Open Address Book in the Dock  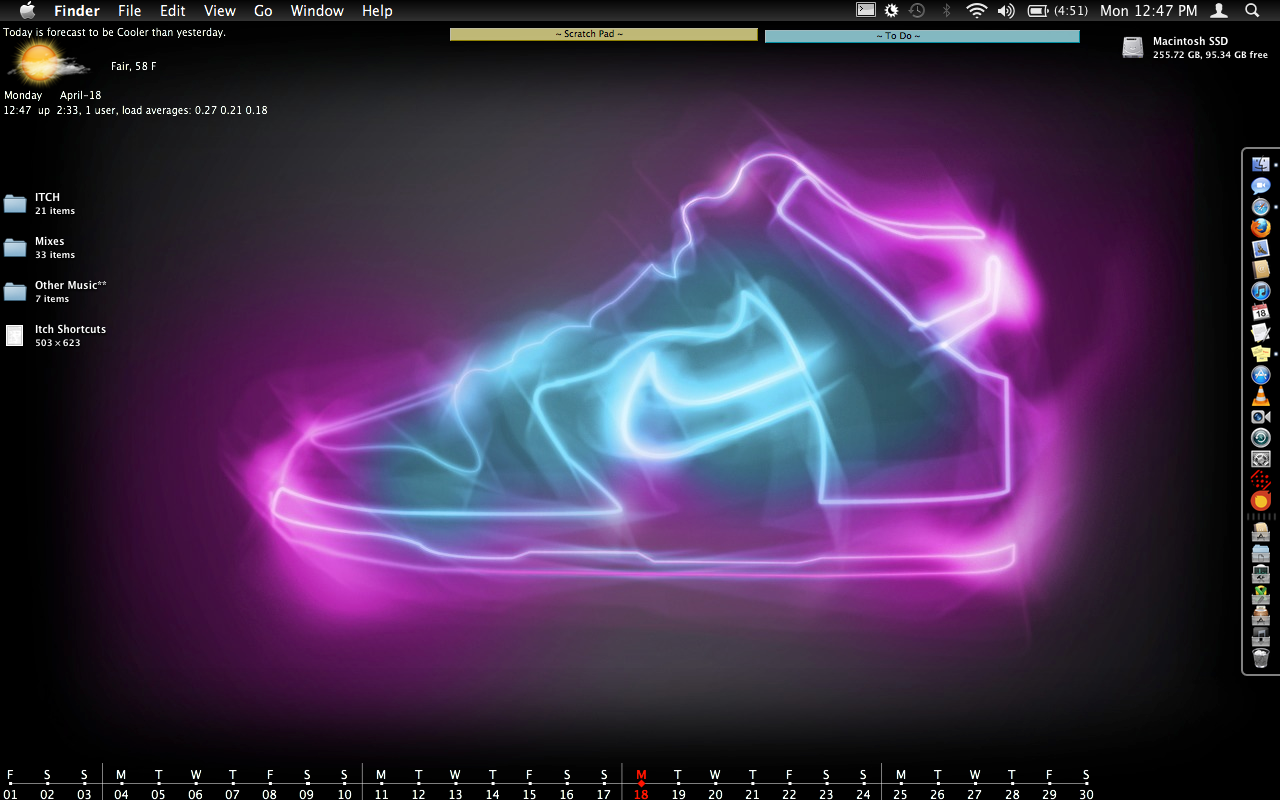click(x=1260, y=269)
